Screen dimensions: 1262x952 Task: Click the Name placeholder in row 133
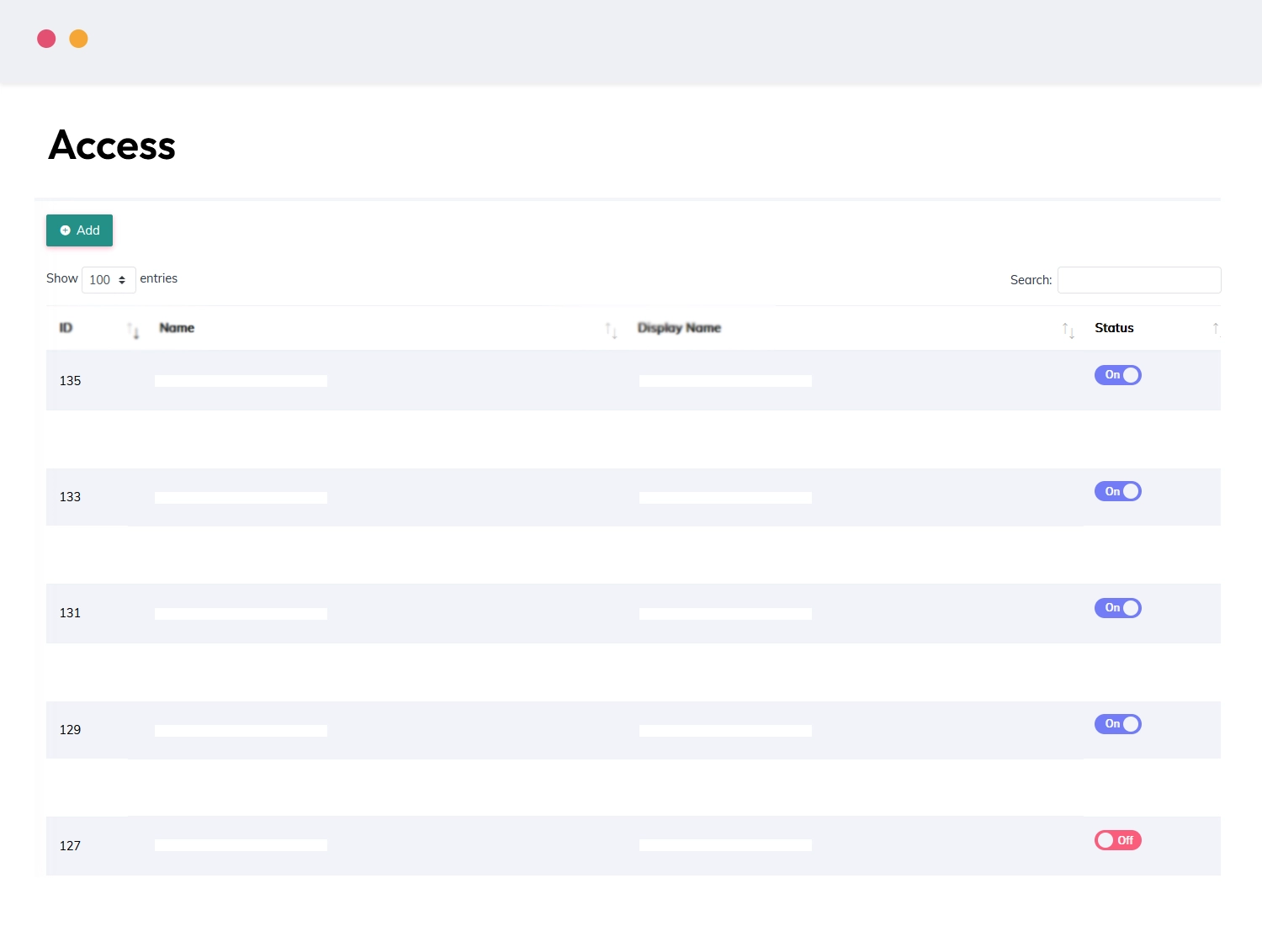pos(241,498)
